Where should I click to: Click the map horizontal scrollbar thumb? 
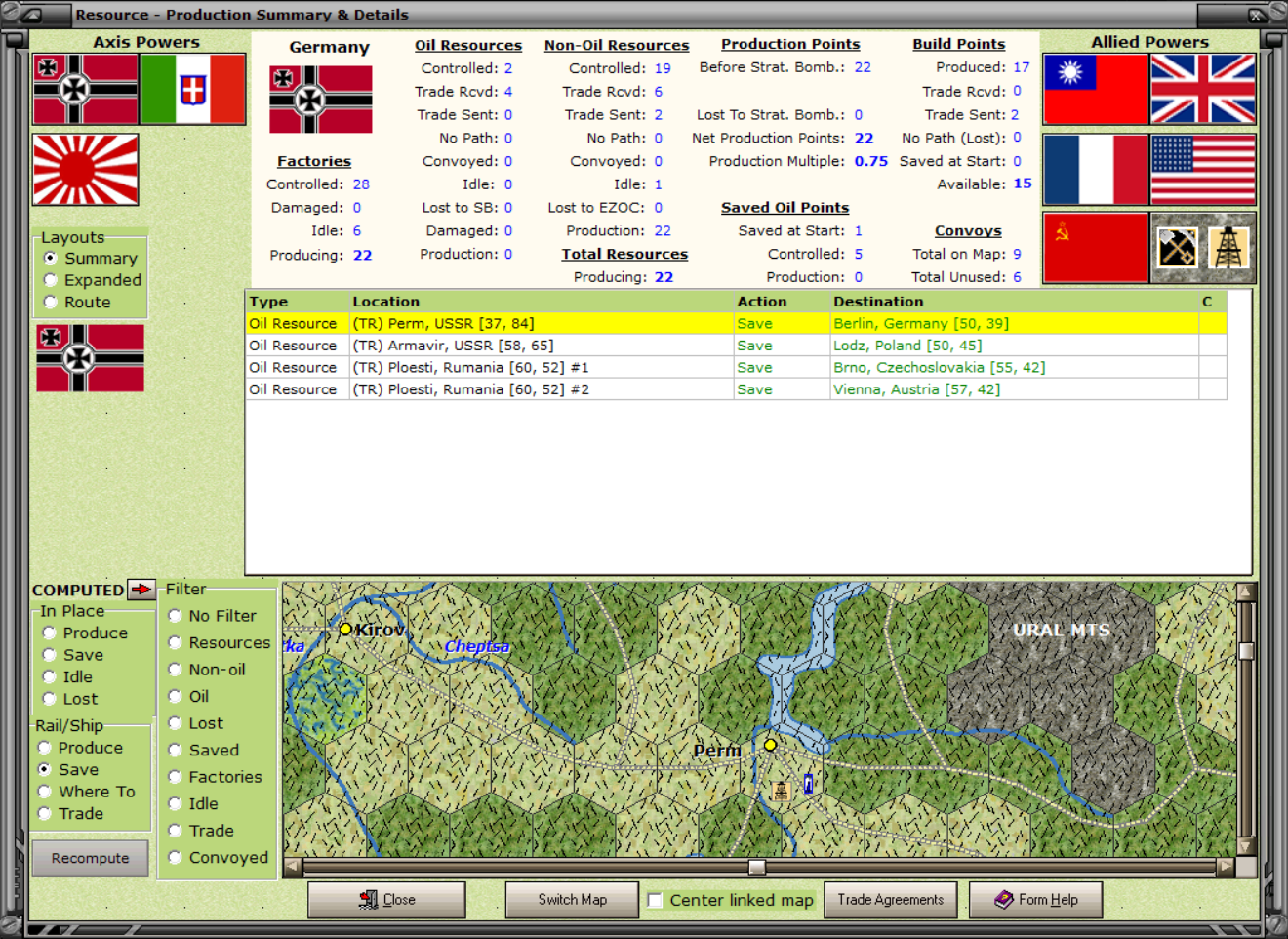pyautogui.click(x=757, y=867)
